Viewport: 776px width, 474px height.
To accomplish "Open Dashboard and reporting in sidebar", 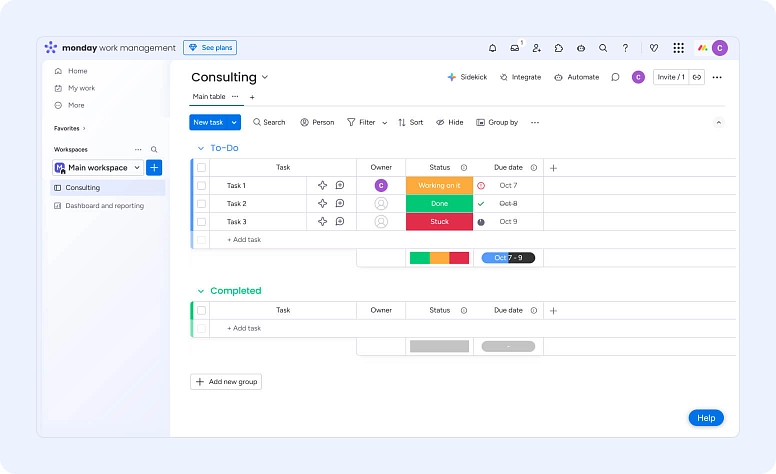I will pos(104,206).
